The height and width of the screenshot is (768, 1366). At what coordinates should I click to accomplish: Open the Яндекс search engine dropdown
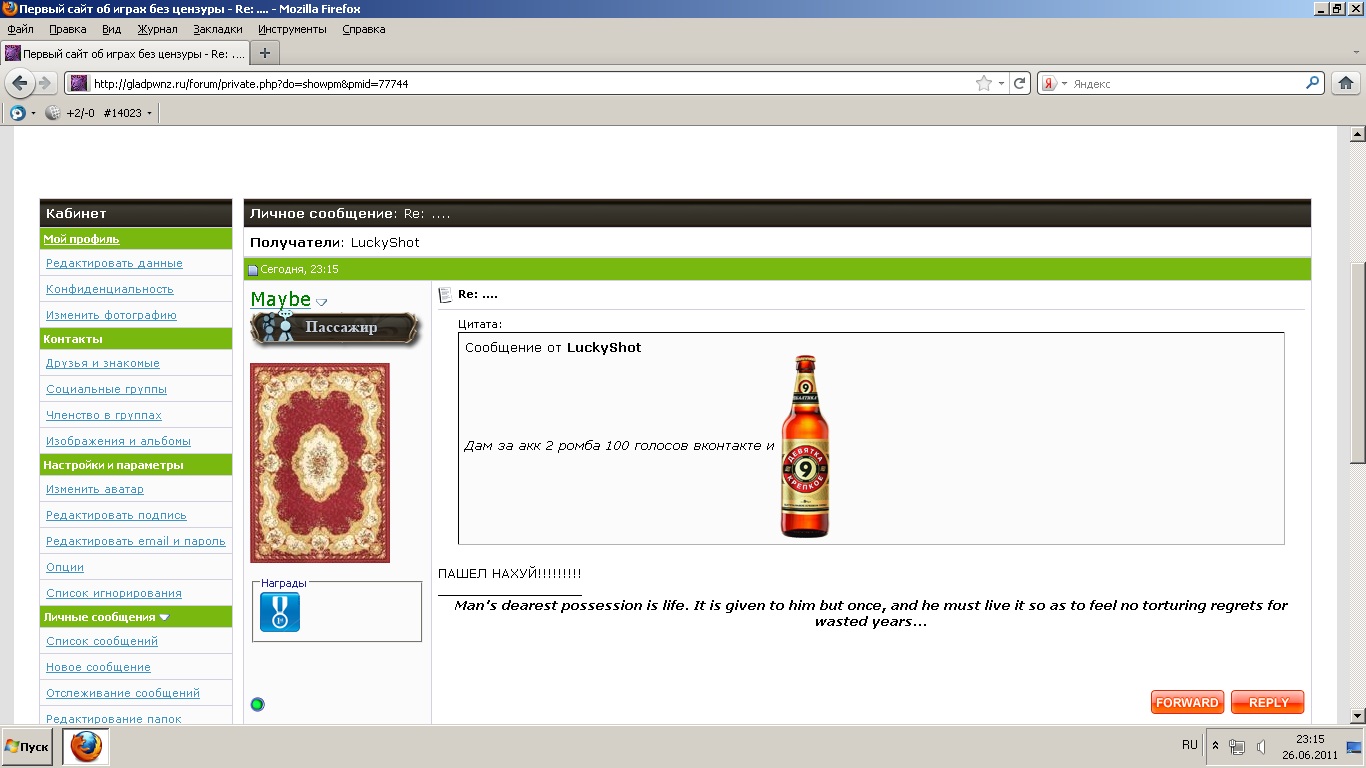tap(1054, 84)
